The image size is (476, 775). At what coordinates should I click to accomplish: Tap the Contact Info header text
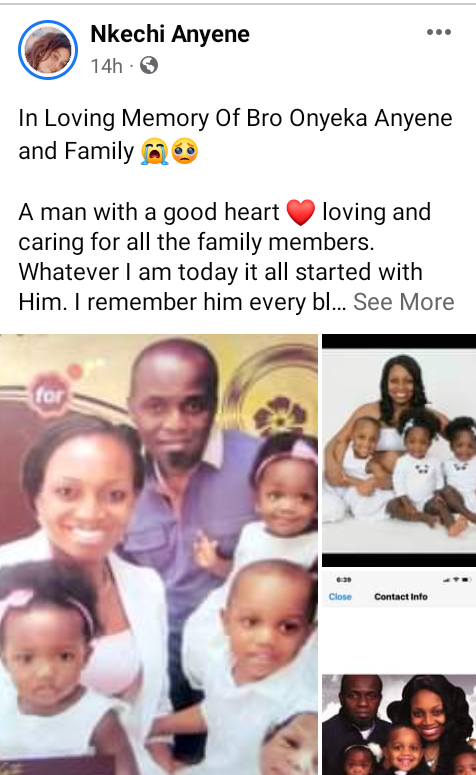pos(401,597)
